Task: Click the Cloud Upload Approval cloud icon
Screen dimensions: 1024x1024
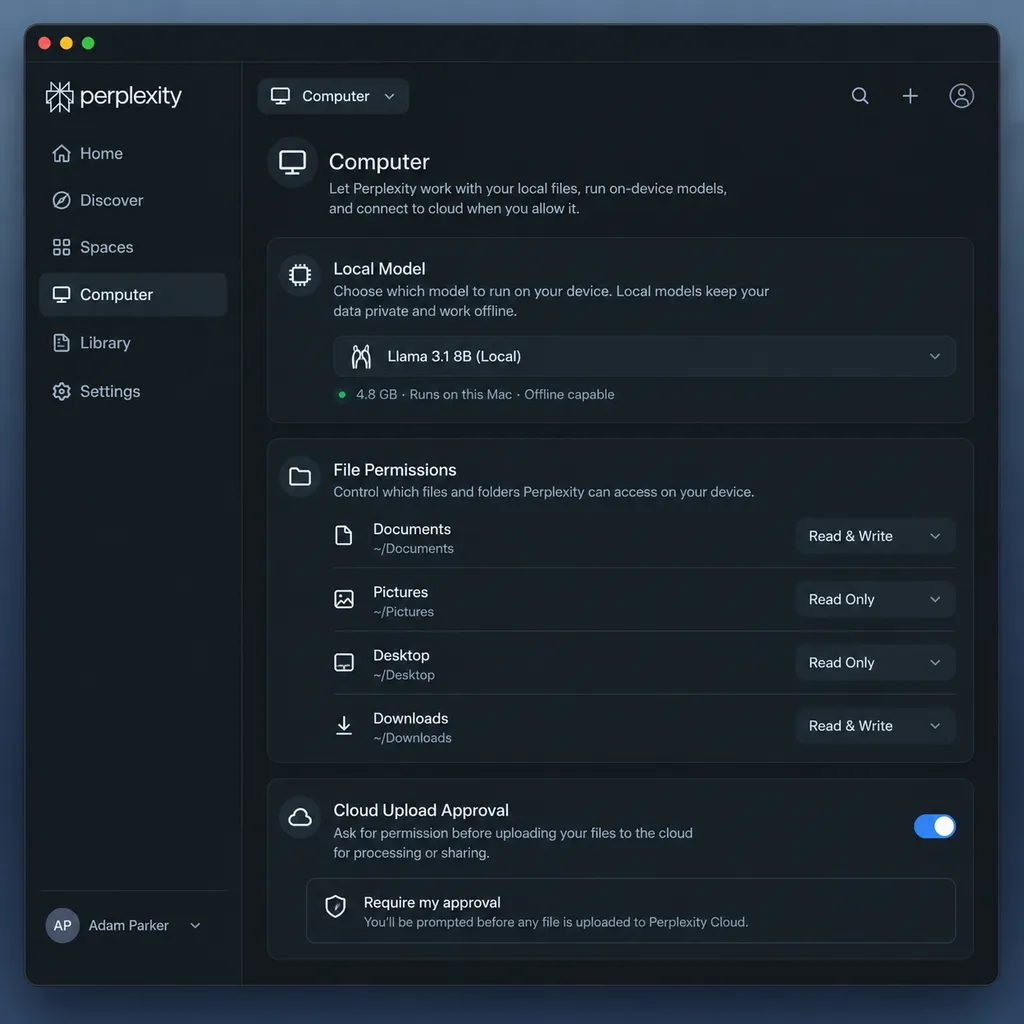Action: [300, 817]
